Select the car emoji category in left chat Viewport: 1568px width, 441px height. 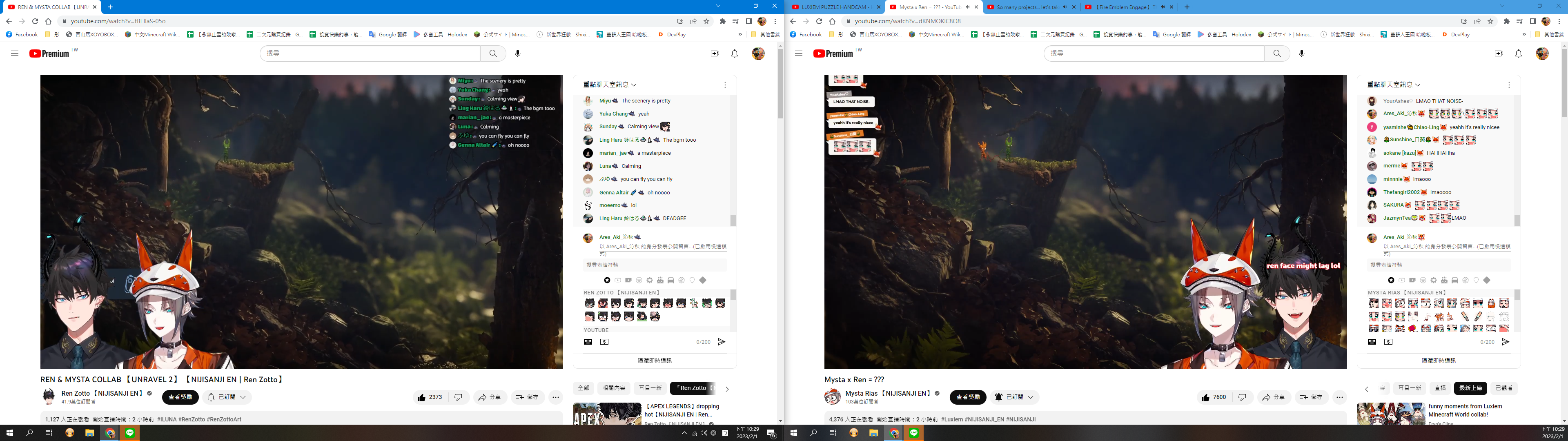[671, 280]
